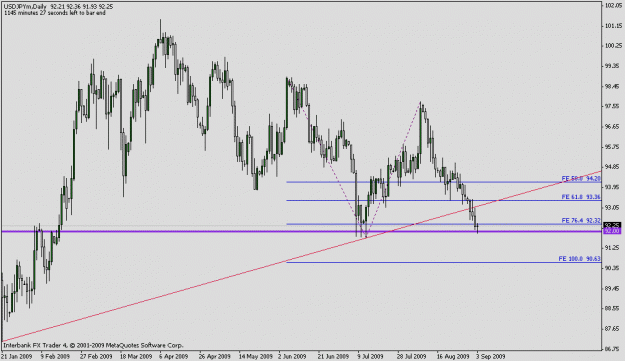Image resolution: width=625 pixels, height=361 pixels.
Task: Click the USDJPYm,Daily chart title text
Action: pyautogui.click(x=25, y=7)
